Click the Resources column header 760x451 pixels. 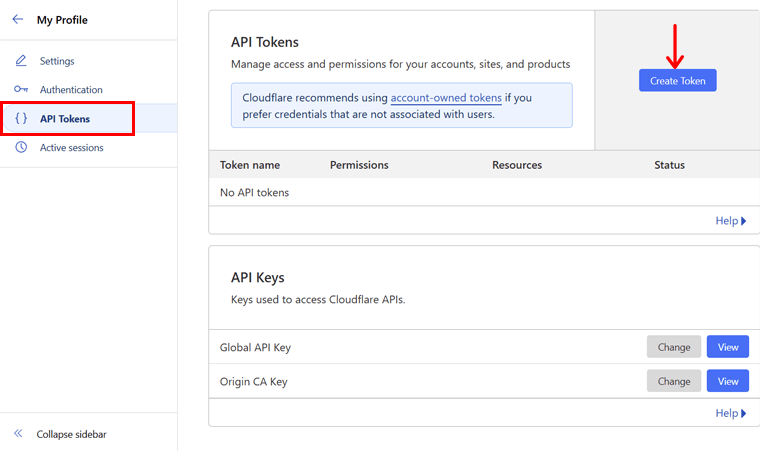517,165
